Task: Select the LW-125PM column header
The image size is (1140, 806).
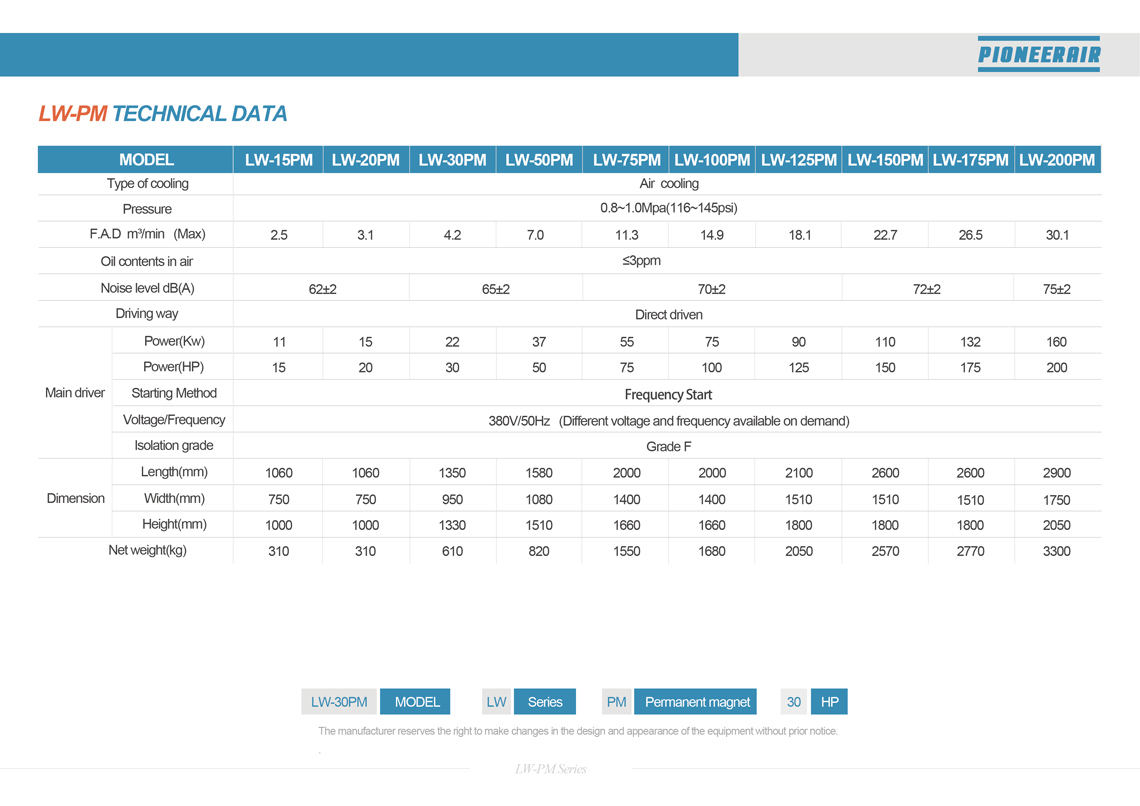Action: click(798, 160)
